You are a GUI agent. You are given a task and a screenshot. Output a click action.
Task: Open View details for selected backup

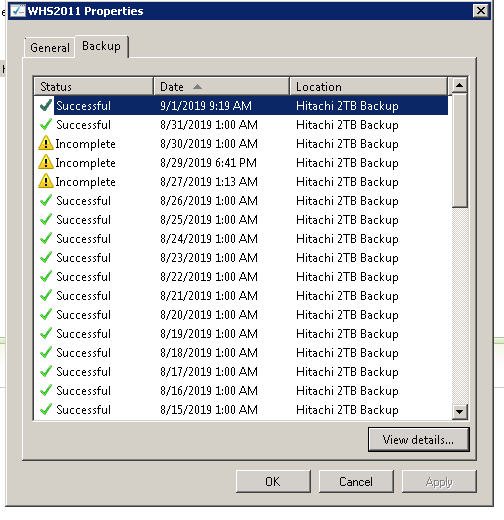pos(418,440)
